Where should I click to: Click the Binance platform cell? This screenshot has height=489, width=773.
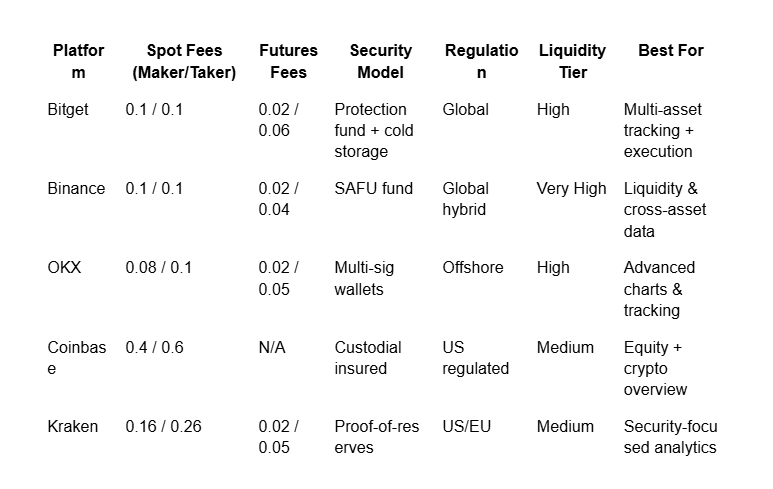76,188
